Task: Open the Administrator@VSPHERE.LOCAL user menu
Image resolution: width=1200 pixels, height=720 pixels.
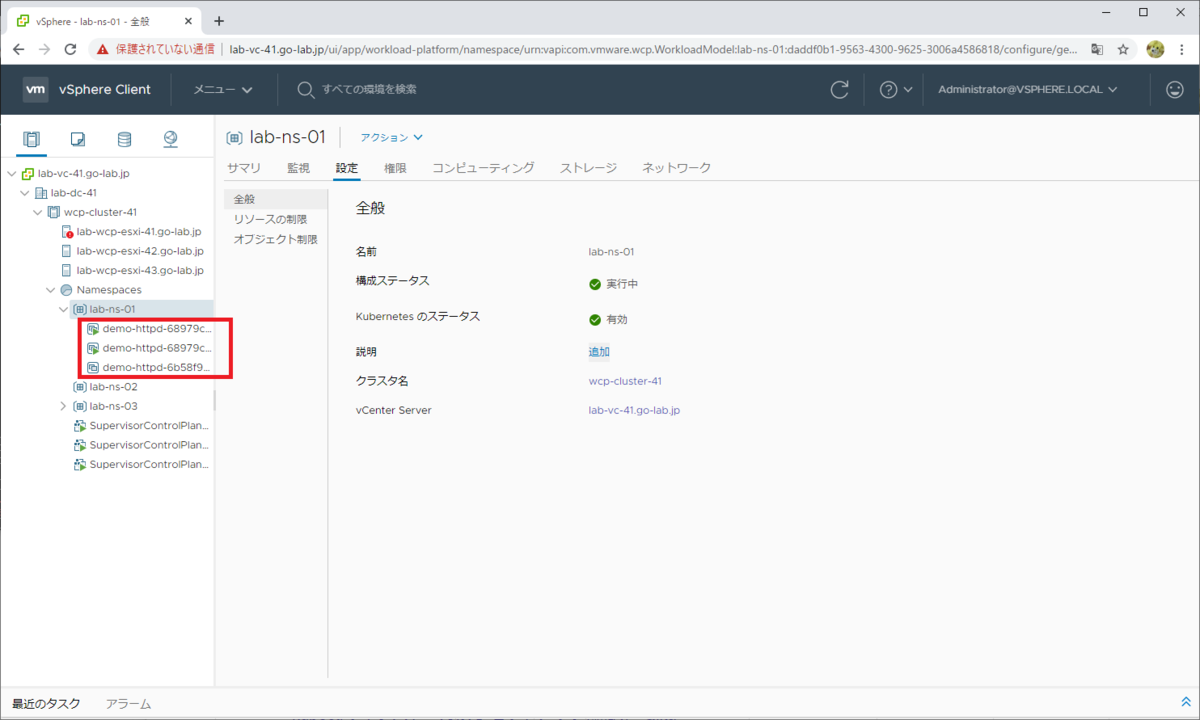Action: pyautogui.click(x=1028, y=89)
